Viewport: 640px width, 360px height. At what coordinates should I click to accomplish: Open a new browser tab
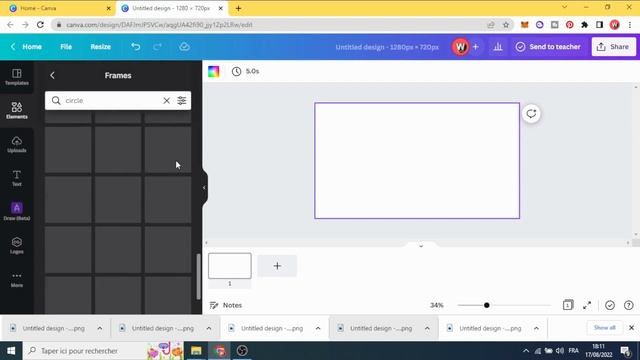[x=238, y=8]
